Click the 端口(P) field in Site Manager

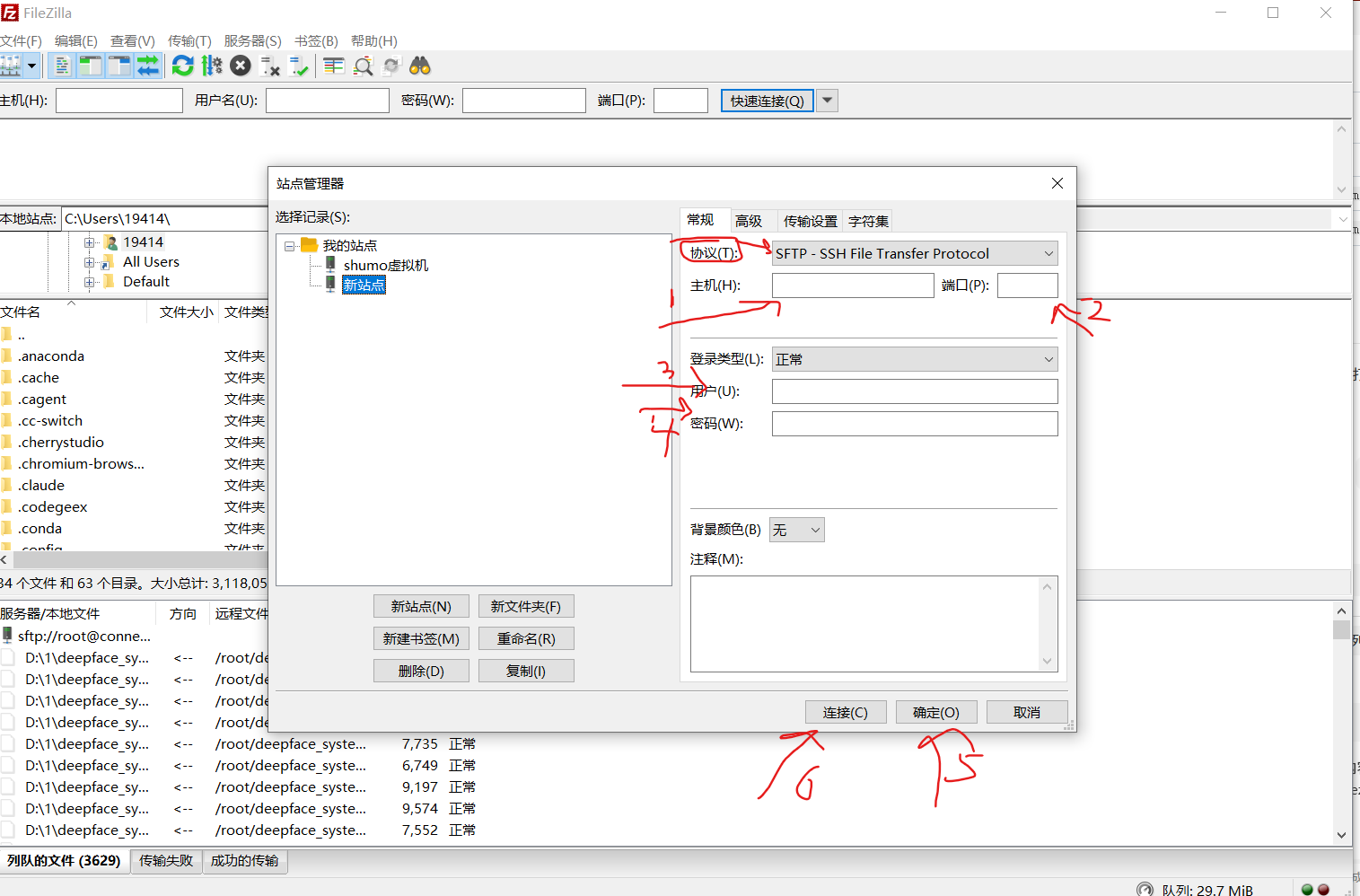(x=1028, y=285)
